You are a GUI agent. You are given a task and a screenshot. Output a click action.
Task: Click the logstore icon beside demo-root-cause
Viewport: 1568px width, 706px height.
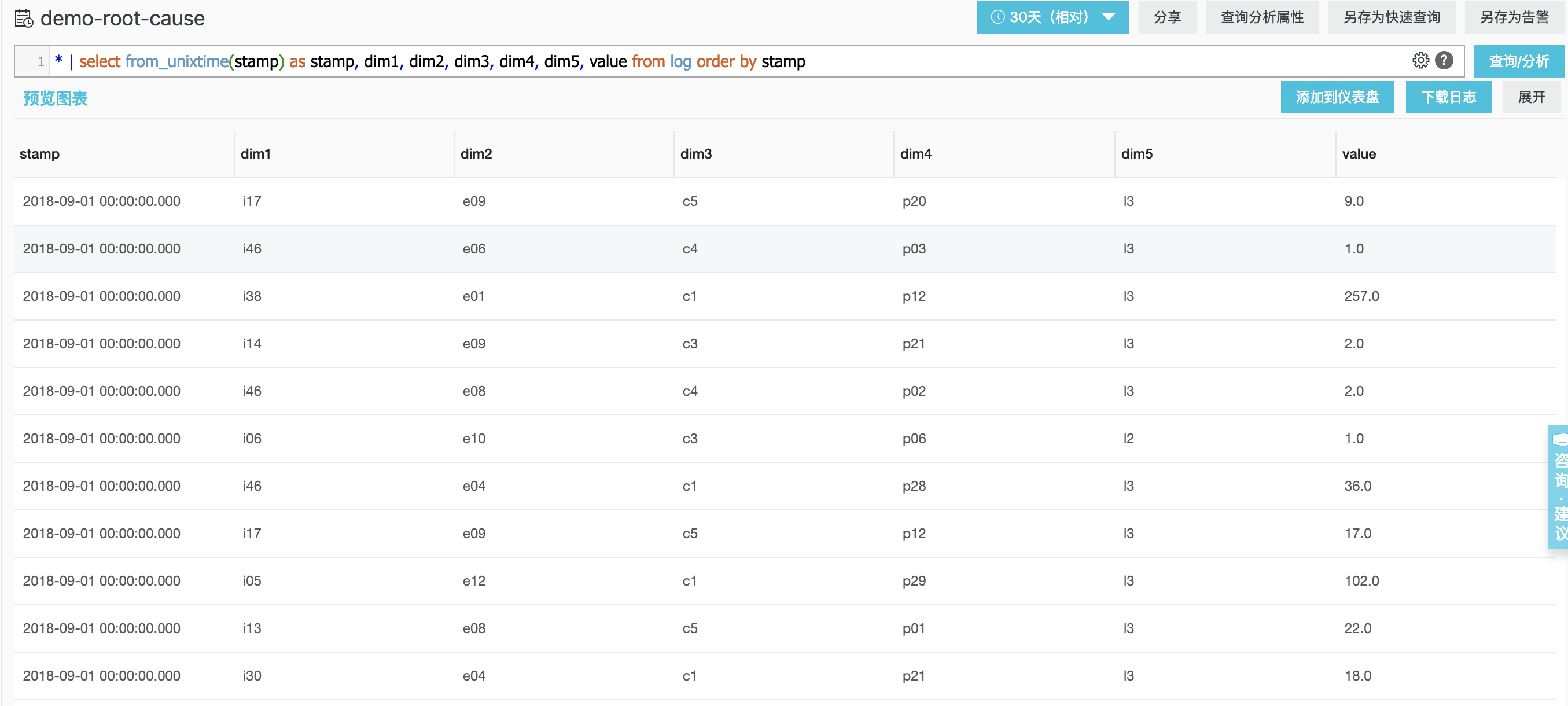point(24,19)
